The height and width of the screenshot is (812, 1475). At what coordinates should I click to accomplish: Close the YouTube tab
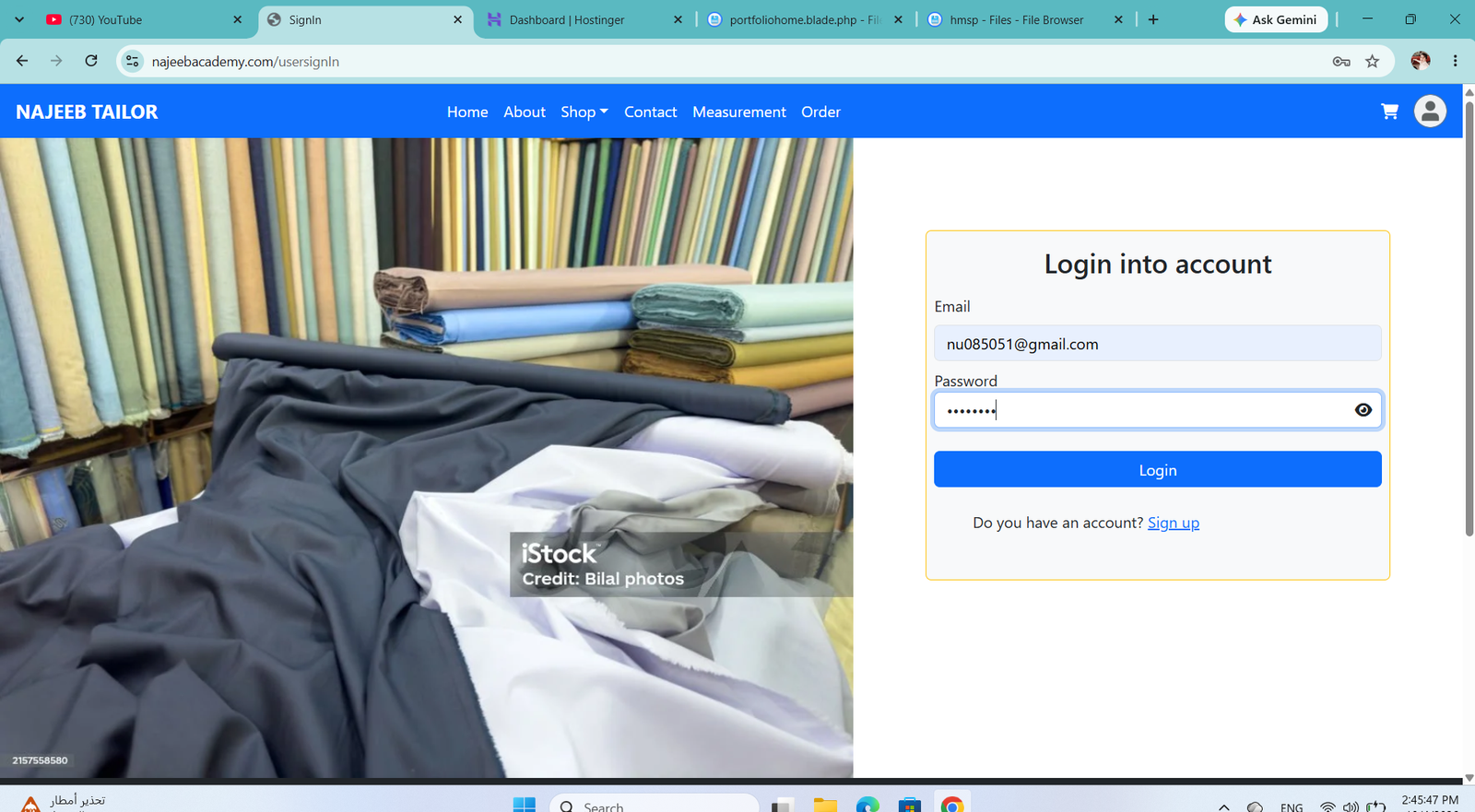[x=237, y=19]
